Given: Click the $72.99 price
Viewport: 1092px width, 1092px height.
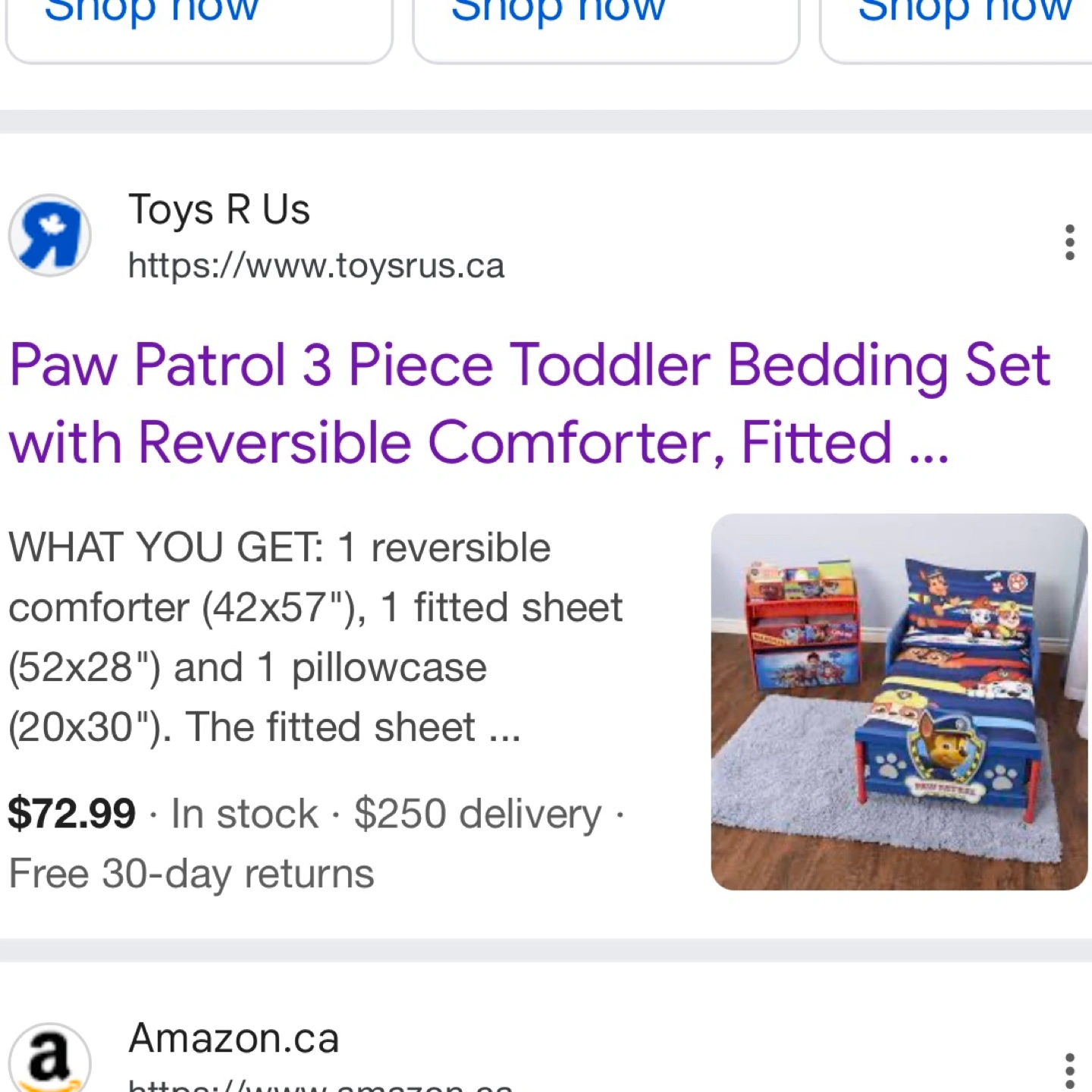Looking at the screenshot, I should click(72, 814).
